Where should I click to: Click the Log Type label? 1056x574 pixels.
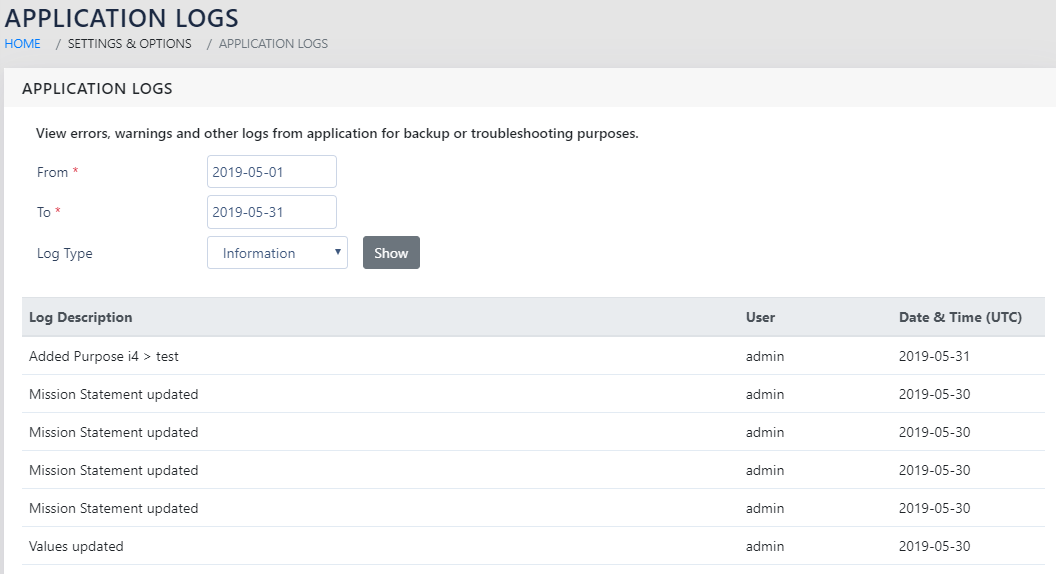[x=64, y=253]
